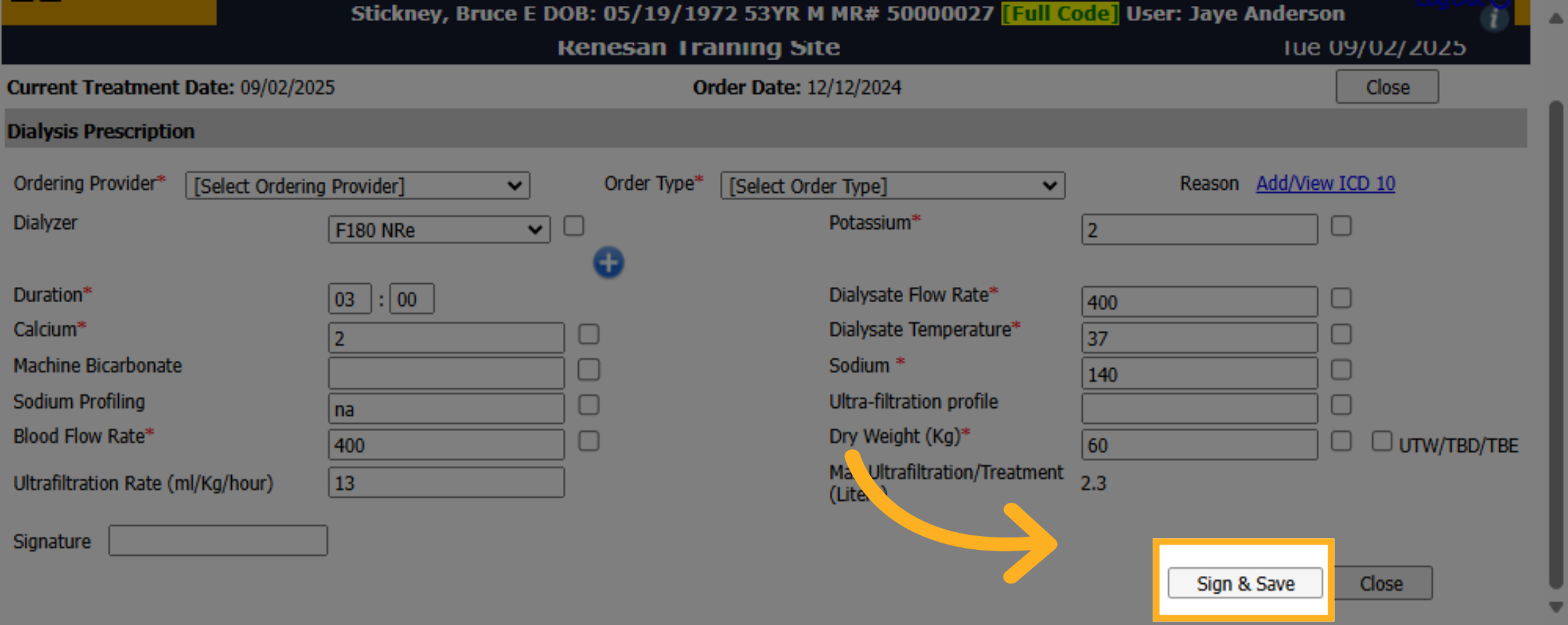The image size is (1568, 625).
Task: Check the UTW/TBD/TBE checkbox
Action: 1382,441
